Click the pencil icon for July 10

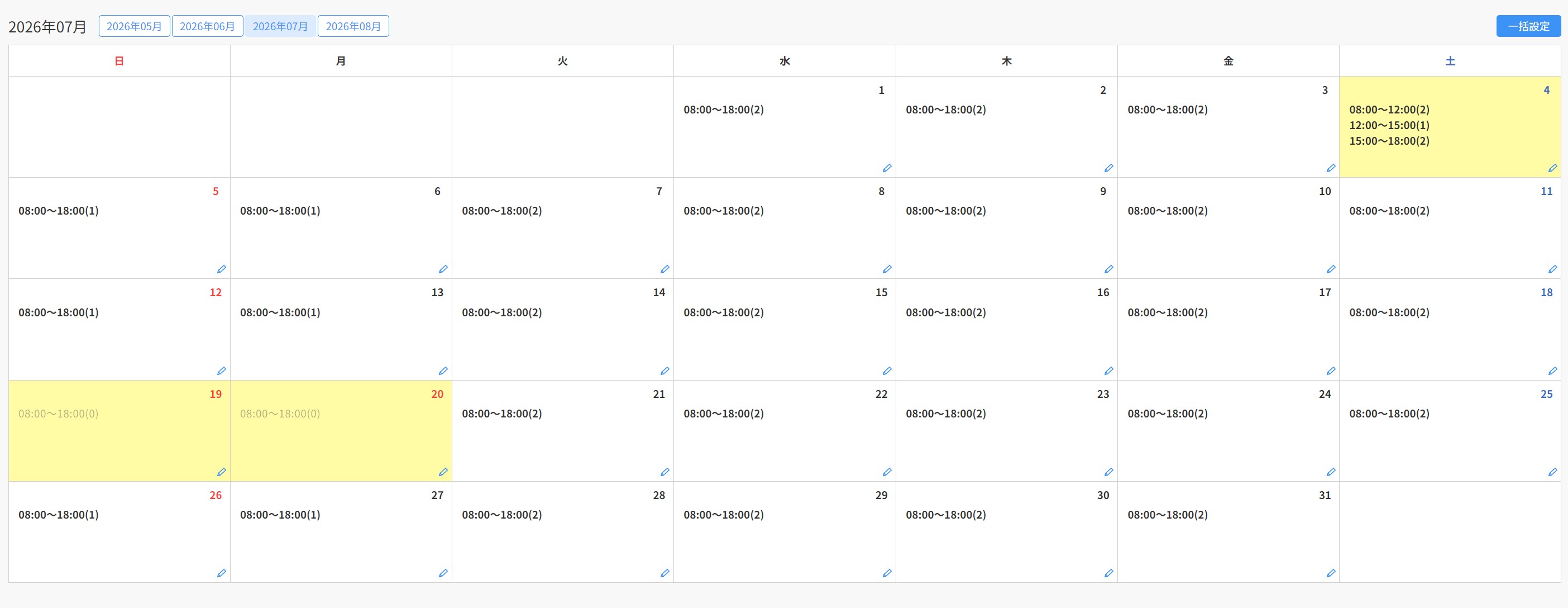pyautogui.click(x=1331, y=269)
